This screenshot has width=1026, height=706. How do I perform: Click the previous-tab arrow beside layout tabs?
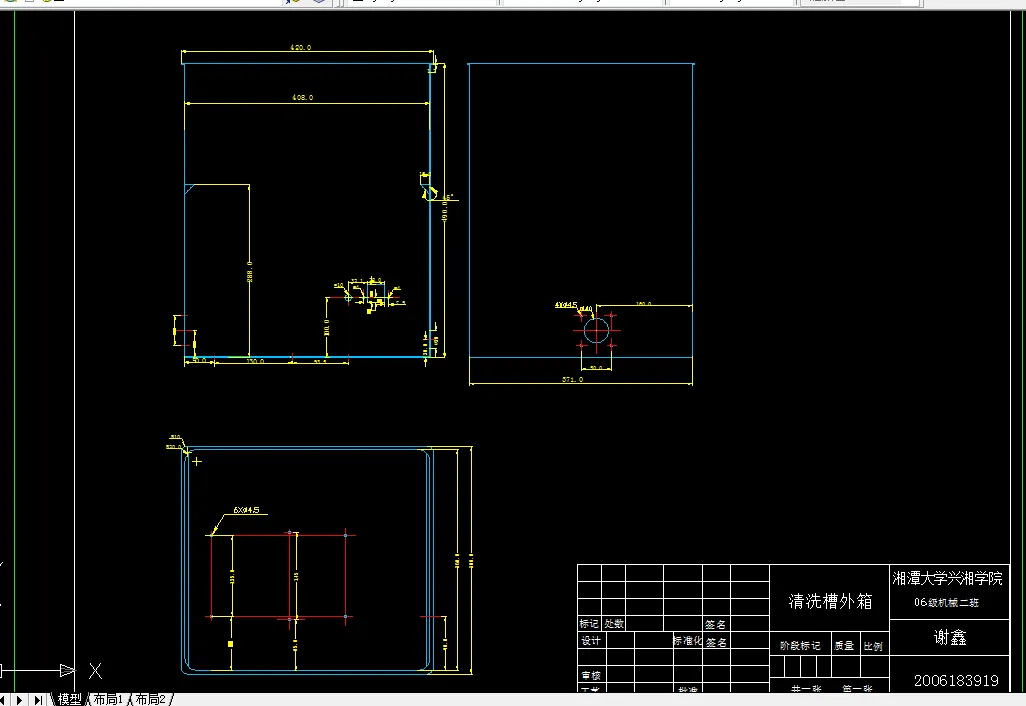(x=4, y=699)
